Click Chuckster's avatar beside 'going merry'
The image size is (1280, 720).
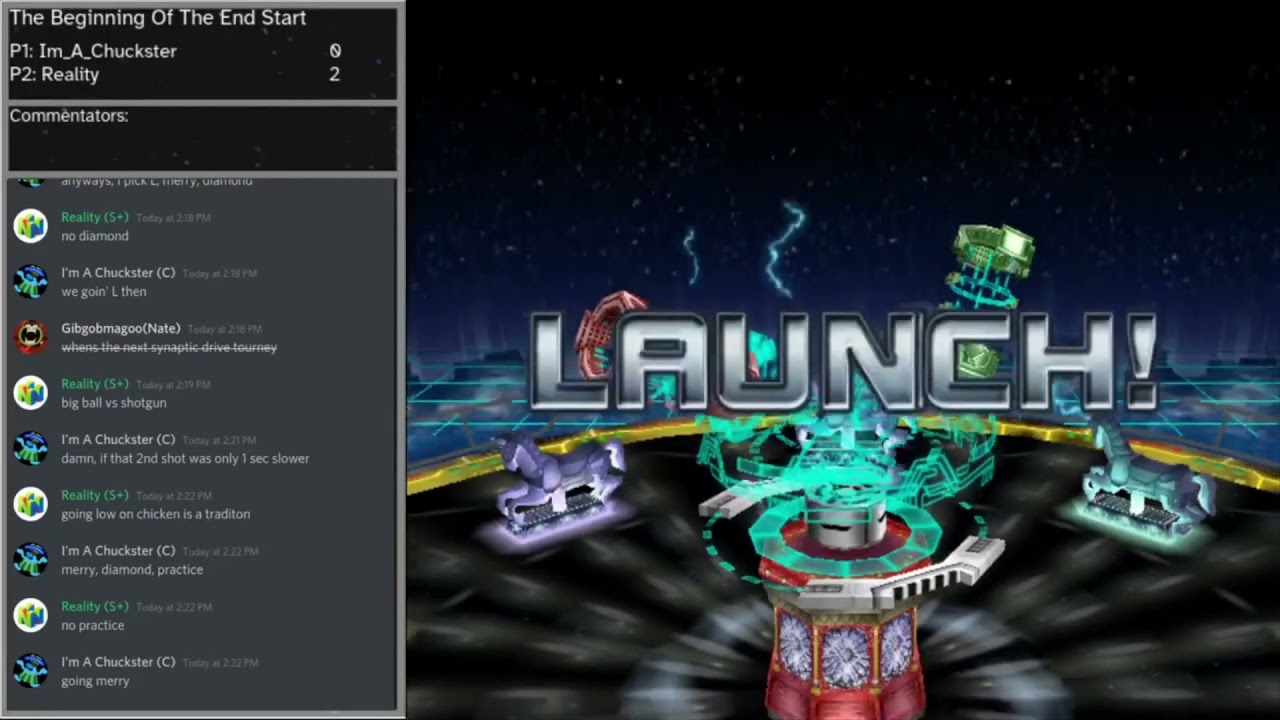click(30, 671)
